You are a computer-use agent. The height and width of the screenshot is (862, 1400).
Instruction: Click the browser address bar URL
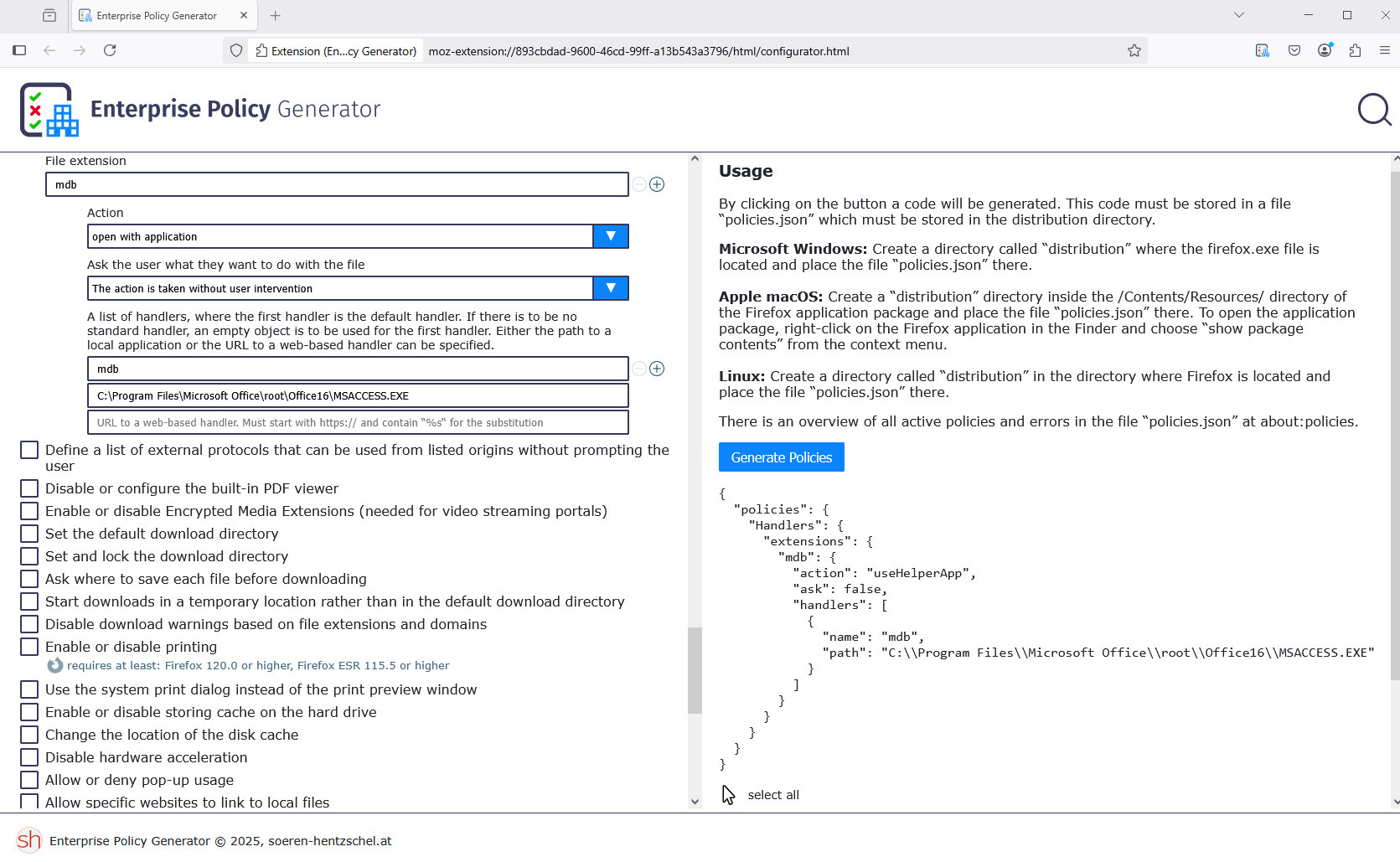638,51
